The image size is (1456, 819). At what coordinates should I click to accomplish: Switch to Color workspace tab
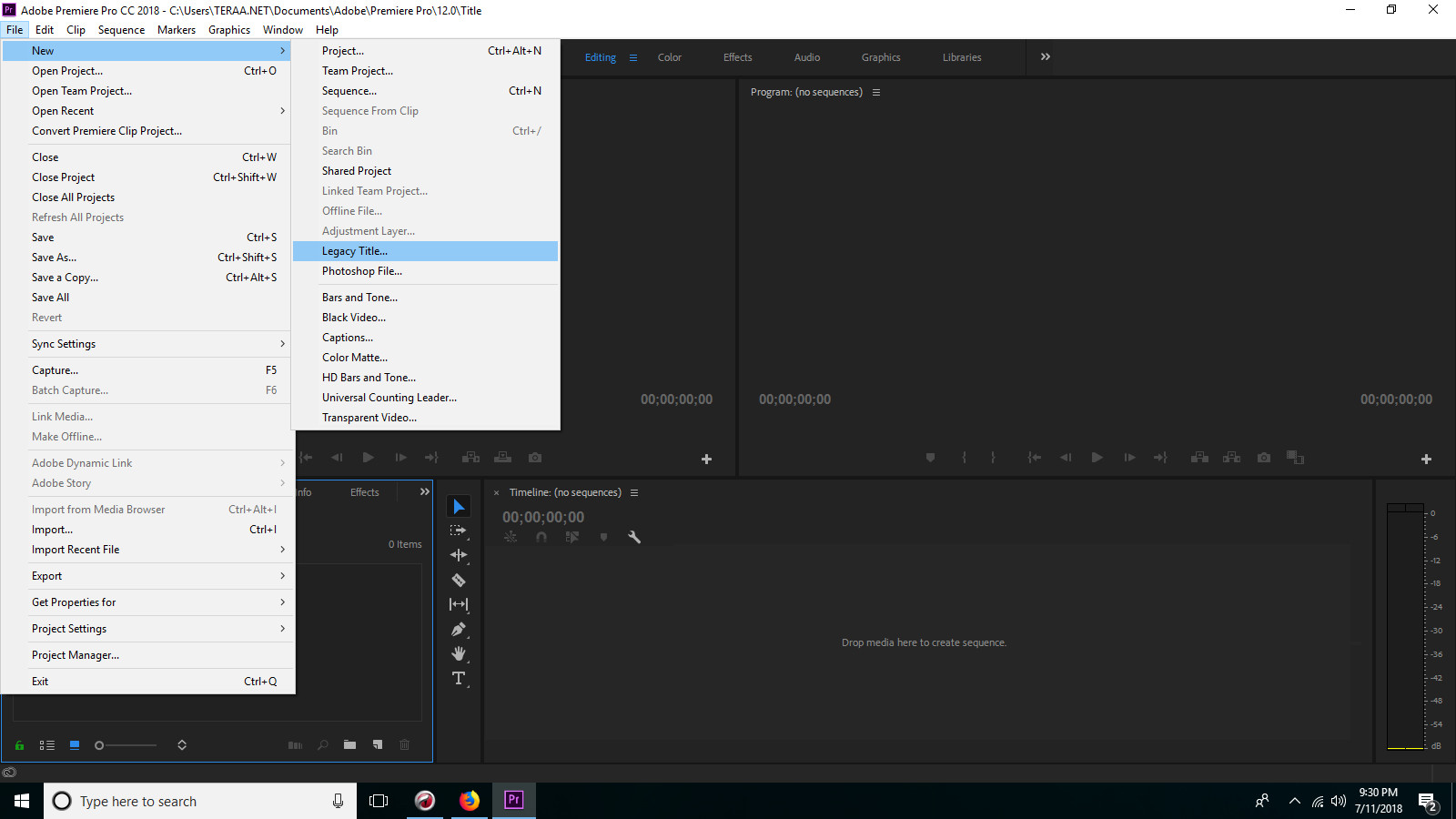point(670,57)
